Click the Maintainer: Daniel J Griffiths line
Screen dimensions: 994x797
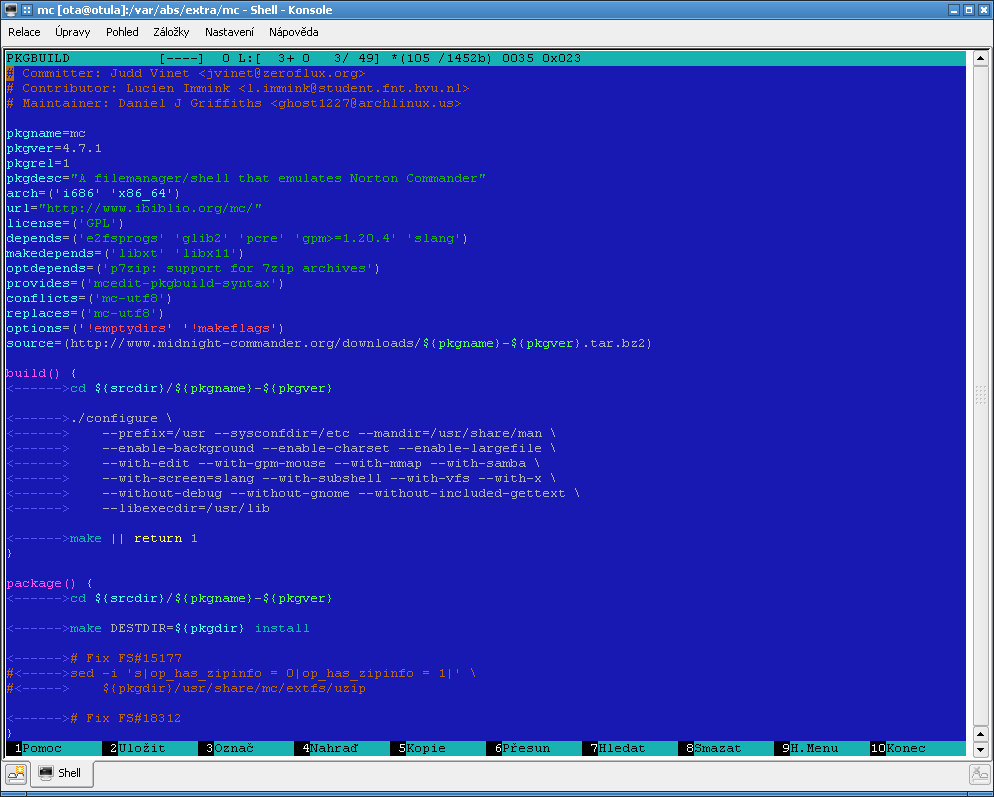[235, 103]
